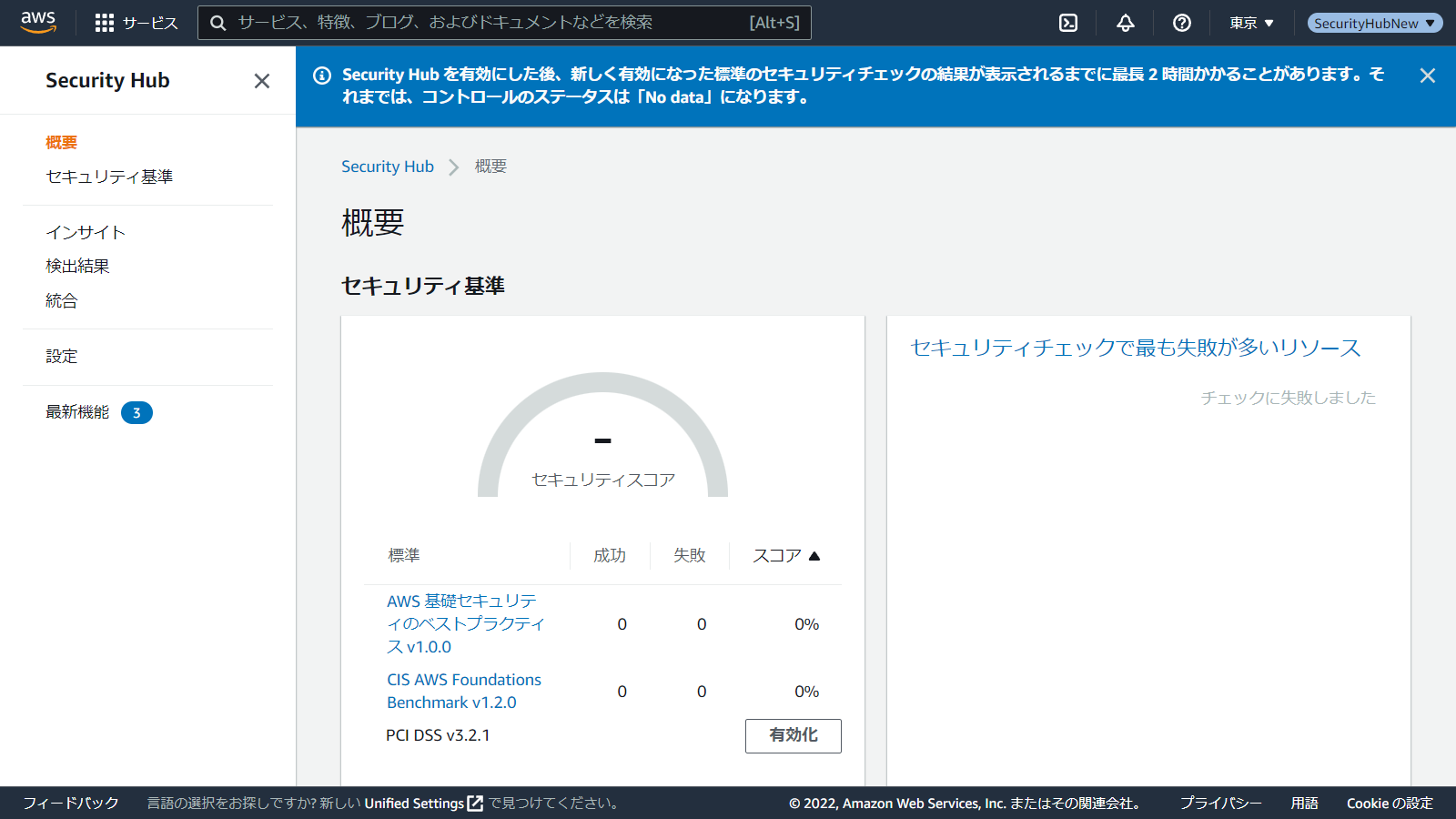Open the help question mark icon
Screen dimensions: 1456x819
(x=1182, y=23)
